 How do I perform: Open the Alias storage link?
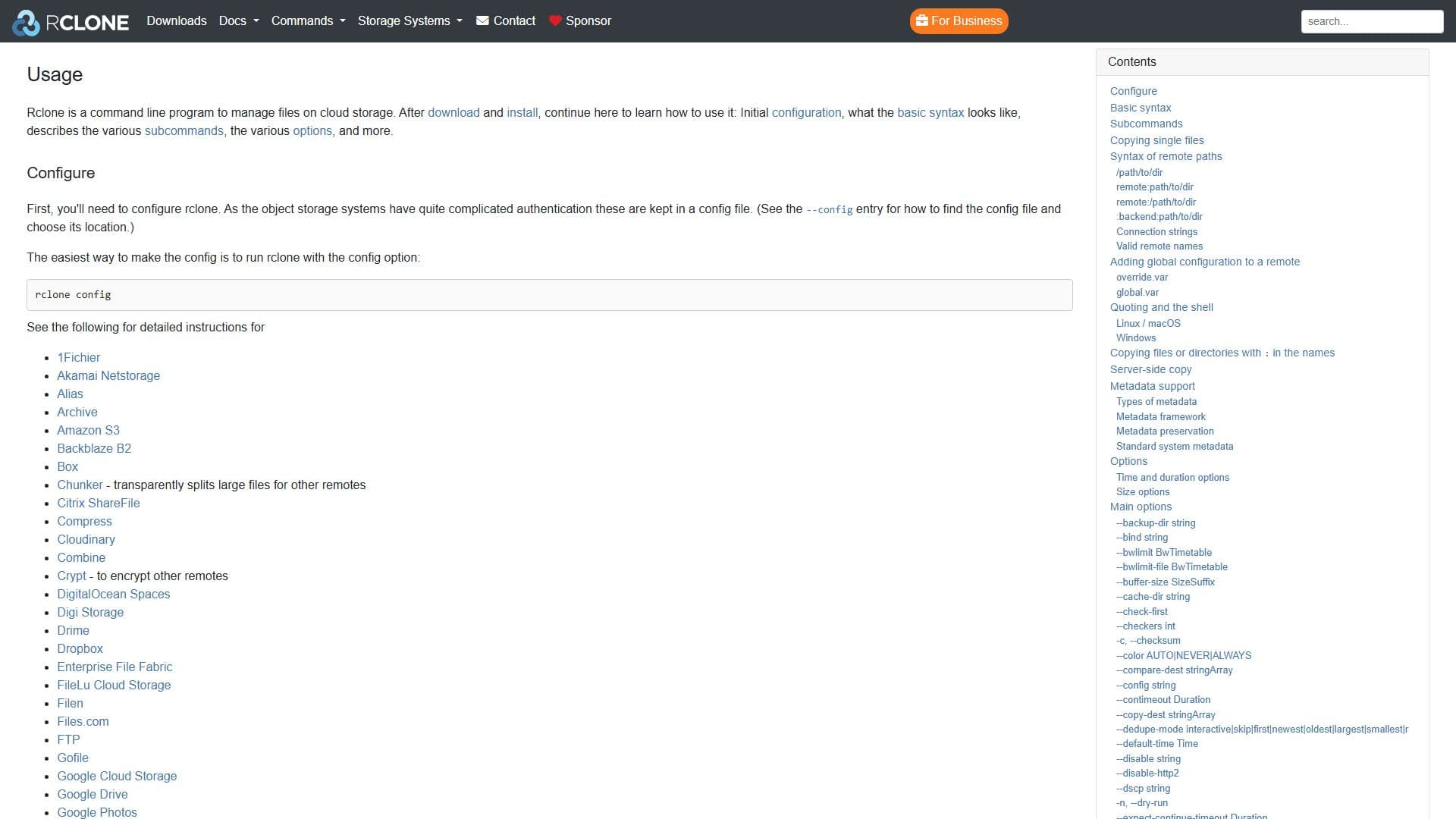pos(70,394)
